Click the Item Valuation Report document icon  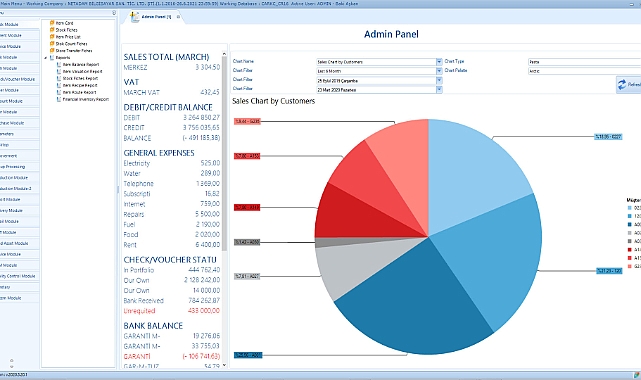59,72
